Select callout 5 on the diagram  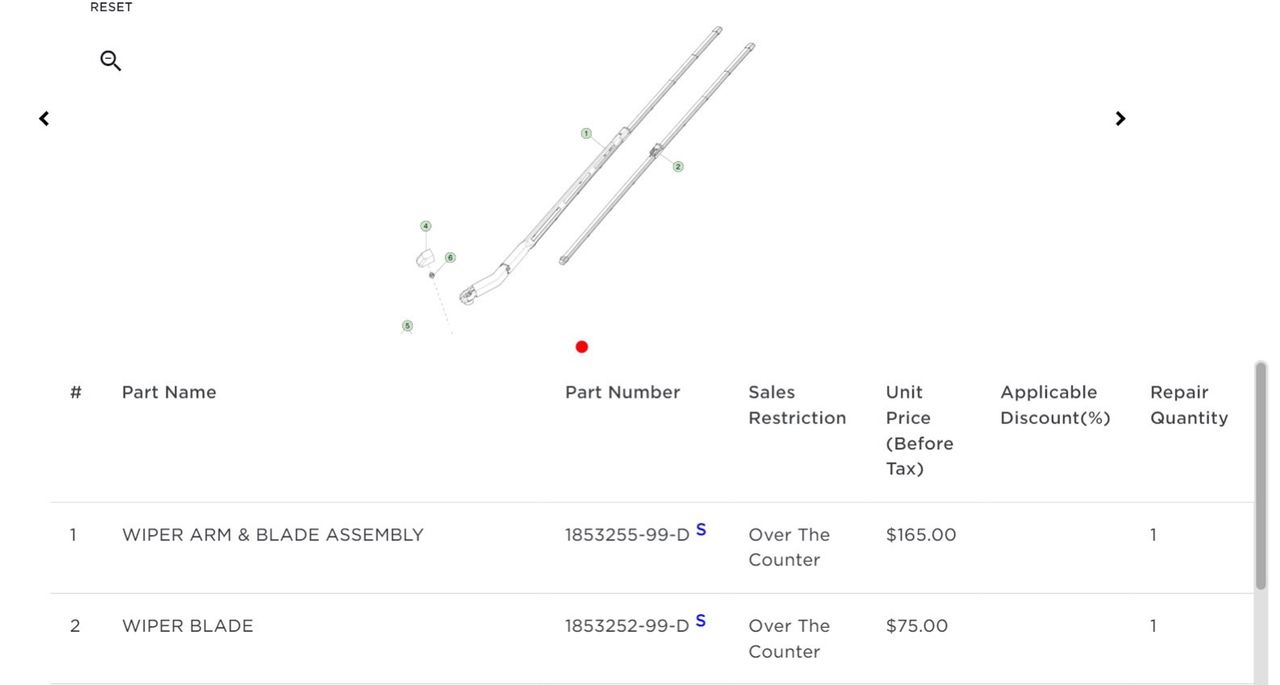click(407, 326)
